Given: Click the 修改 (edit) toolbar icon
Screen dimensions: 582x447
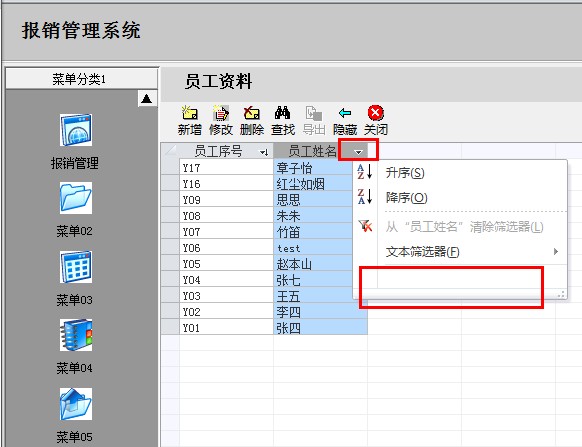Looking at the screenshot, I should click(220, 113).
